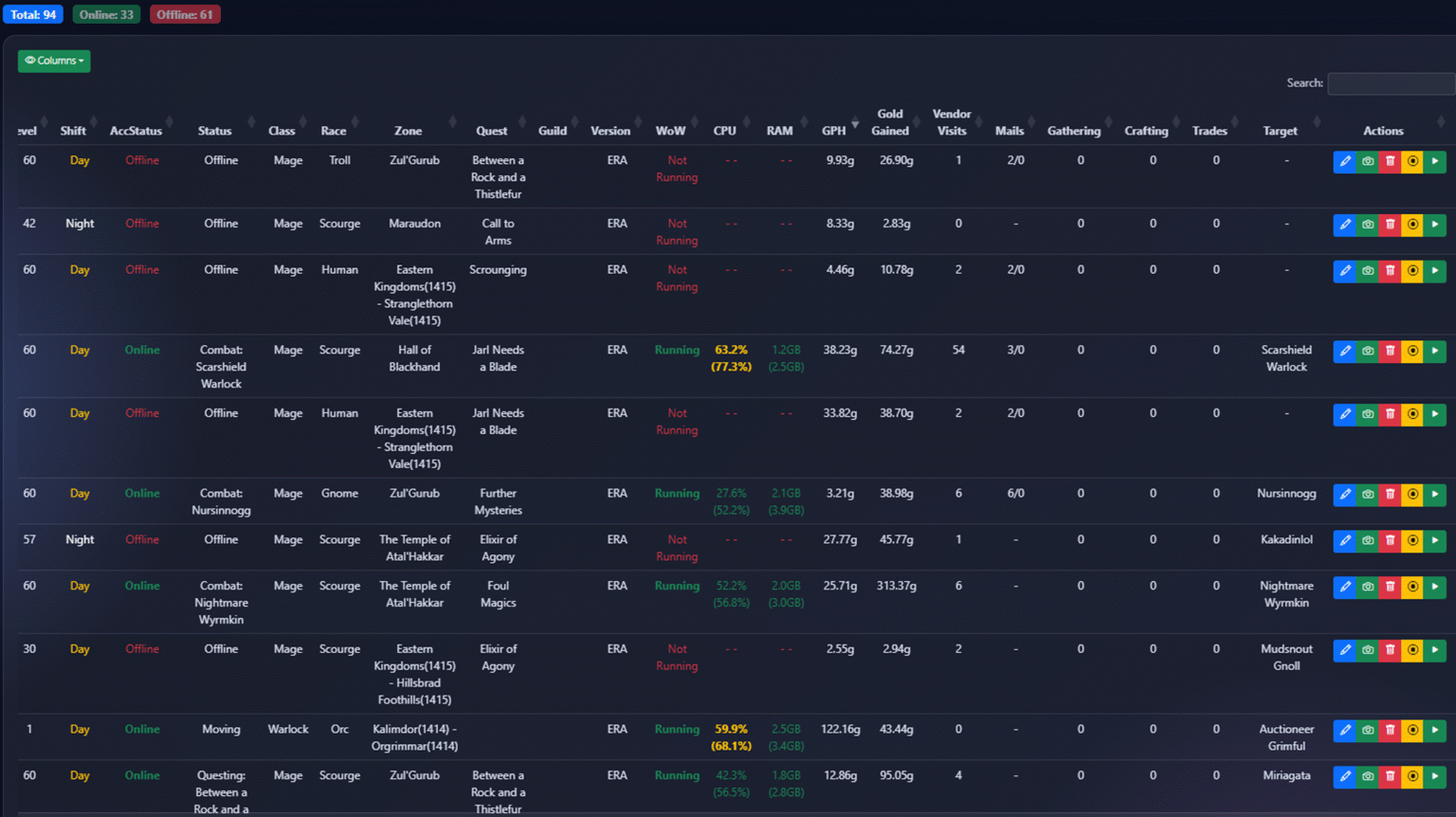
Task: Sort by the Zone column header
Action: point(409,131)
